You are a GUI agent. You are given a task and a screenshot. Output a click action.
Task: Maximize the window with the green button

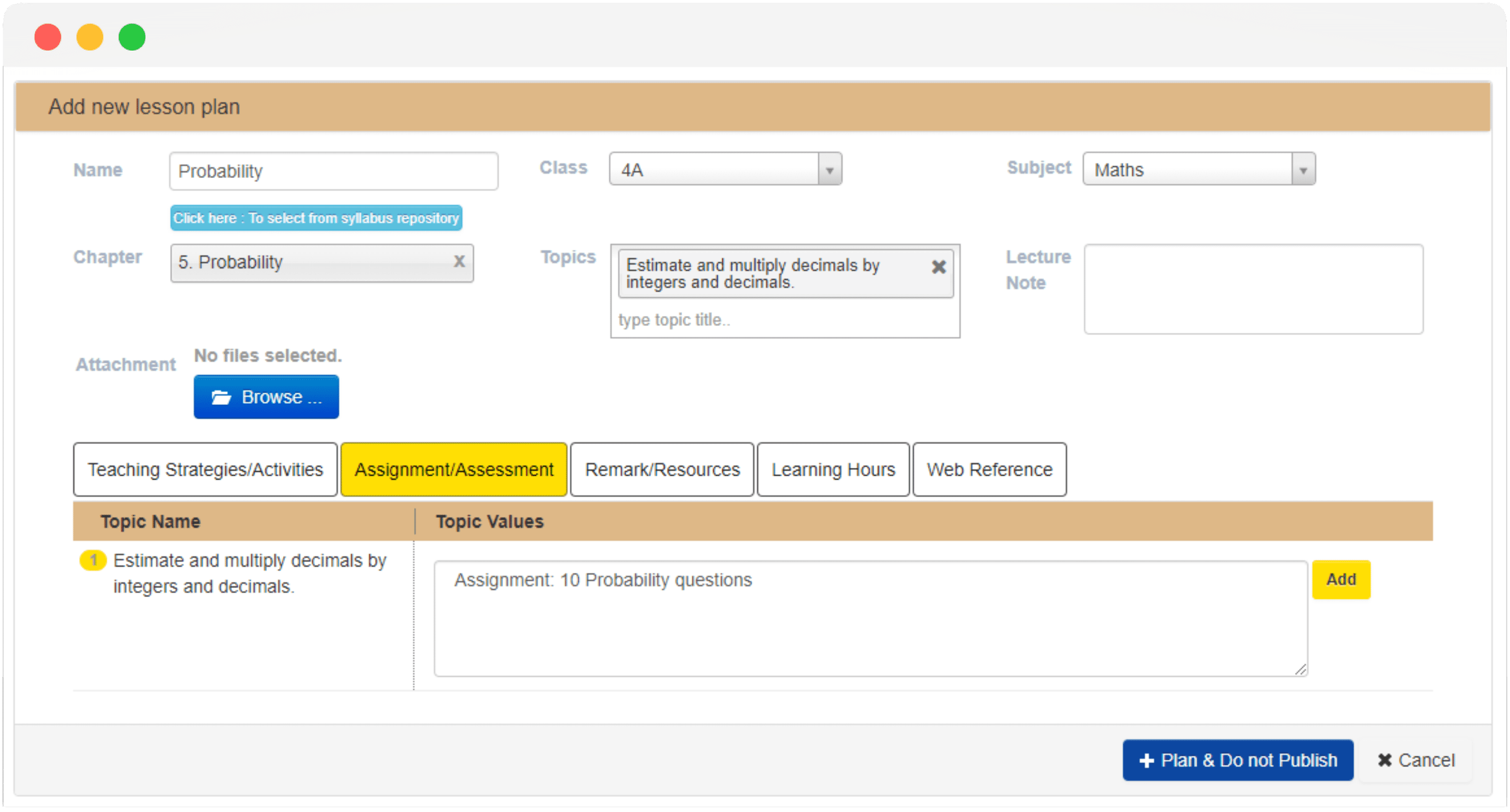point(132,37)
